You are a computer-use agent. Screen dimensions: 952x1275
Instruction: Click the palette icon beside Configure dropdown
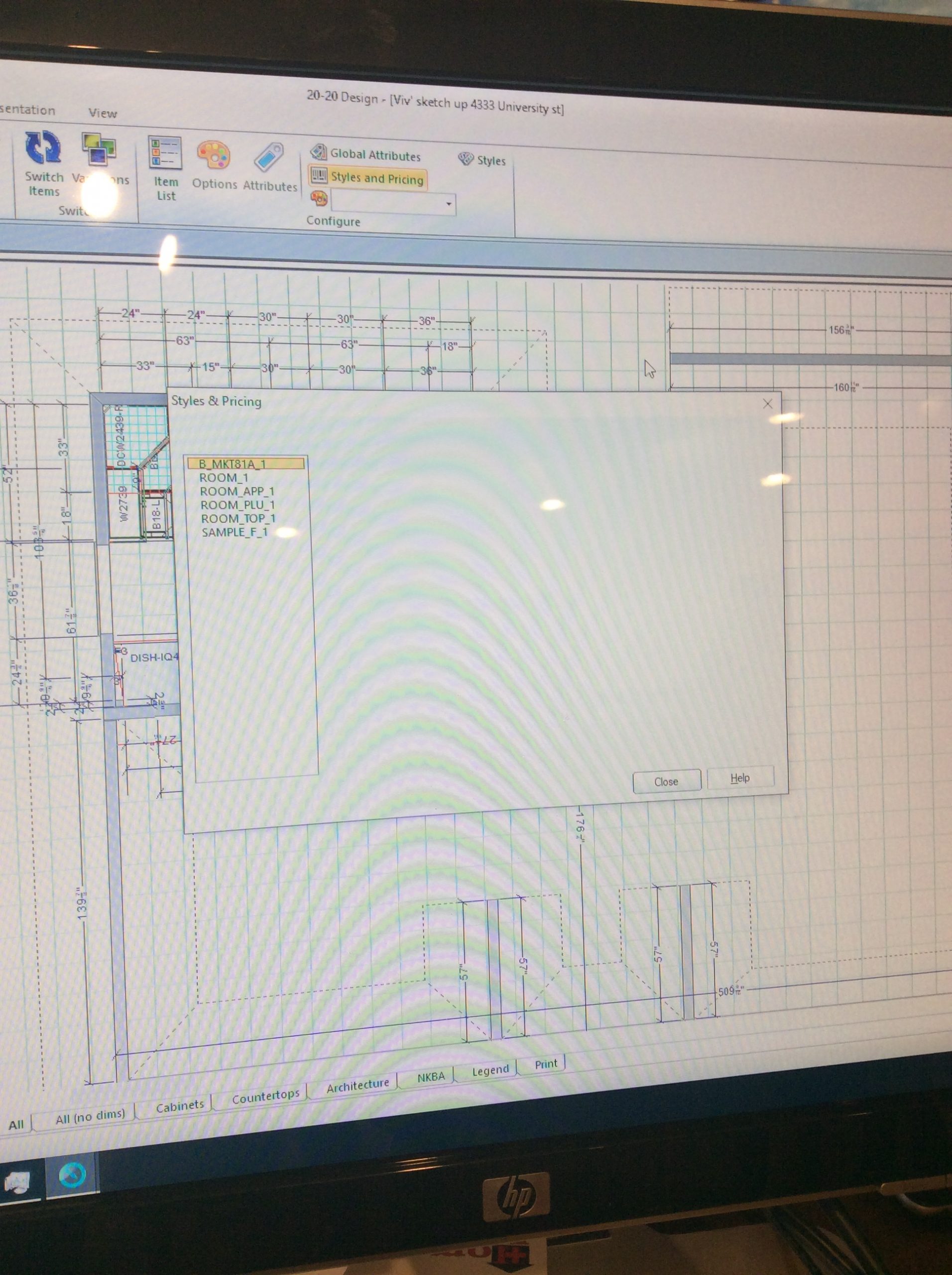319,199
